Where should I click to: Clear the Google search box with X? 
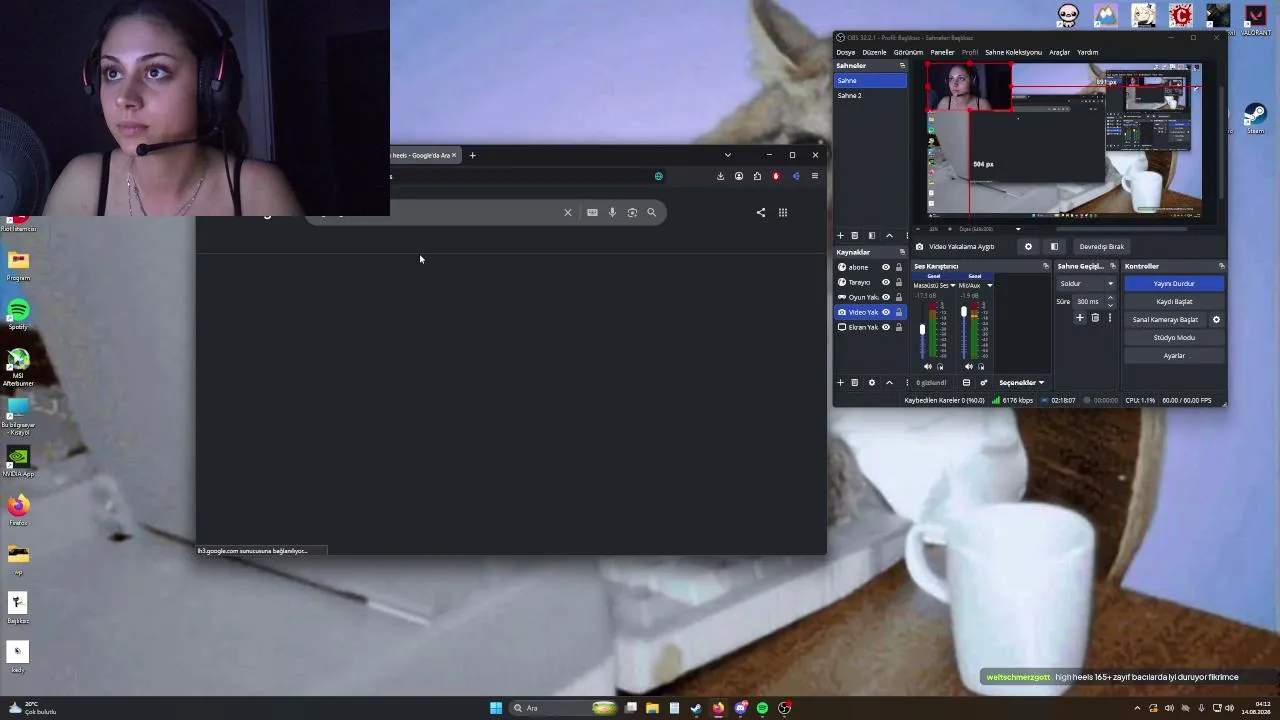(568, 212)
